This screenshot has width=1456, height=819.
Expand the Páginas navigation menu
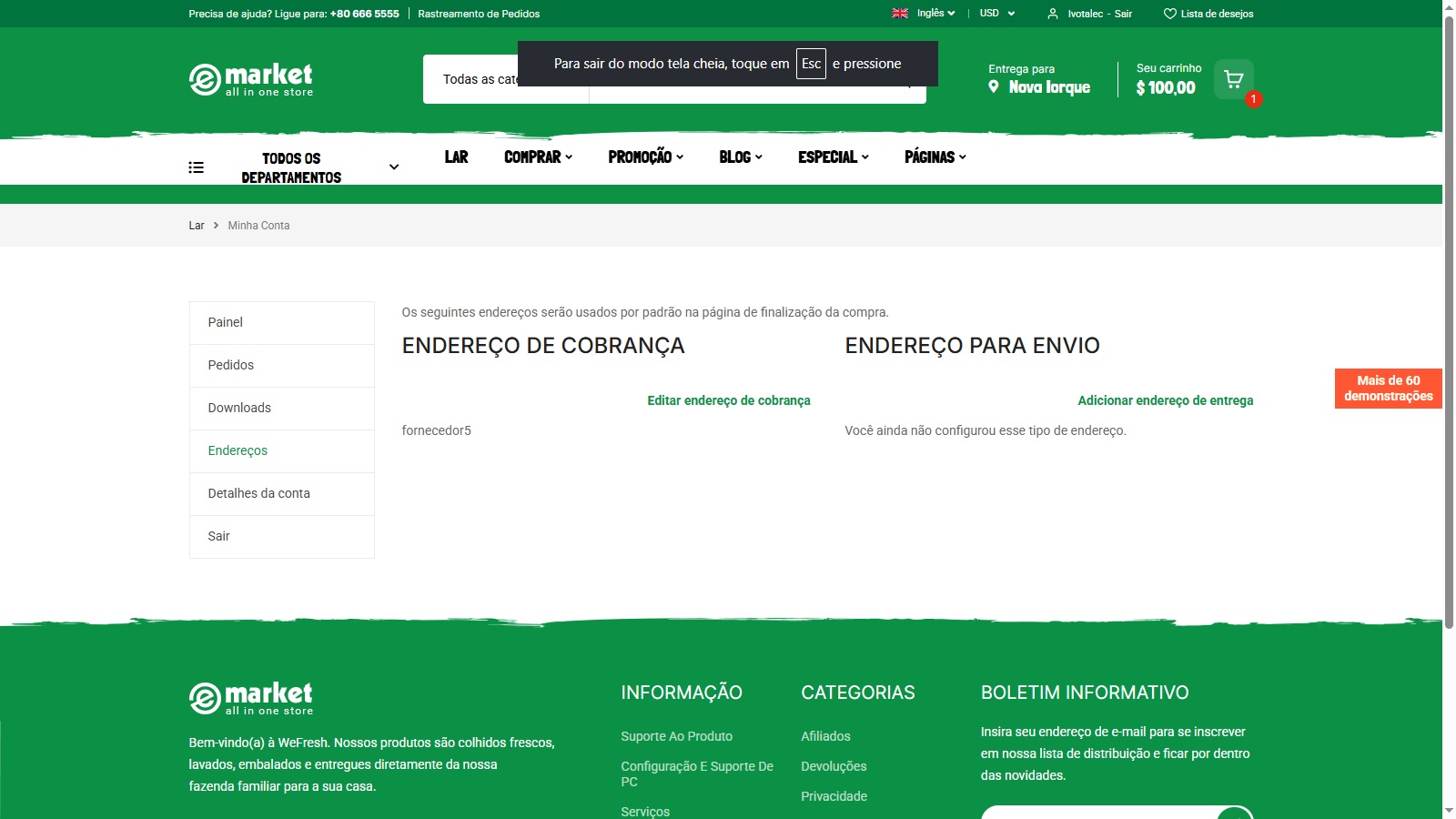click(x=935, y=157)
